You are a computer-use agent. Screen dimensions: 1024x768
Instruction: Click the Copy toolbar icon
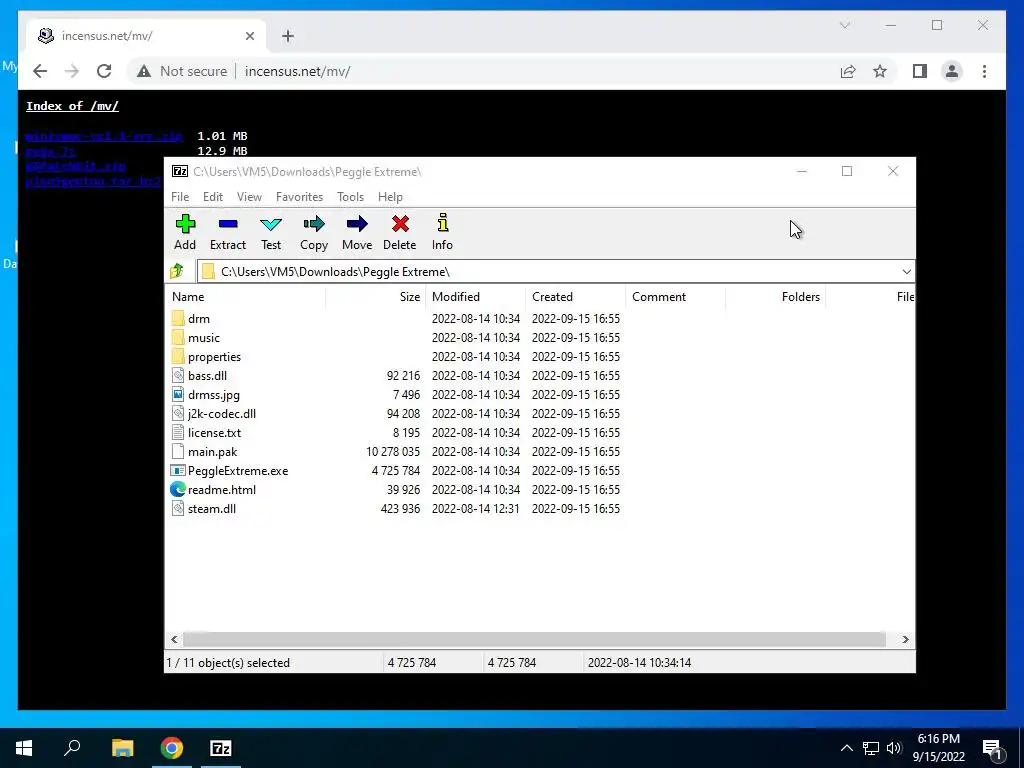click(x=314, y=224)
